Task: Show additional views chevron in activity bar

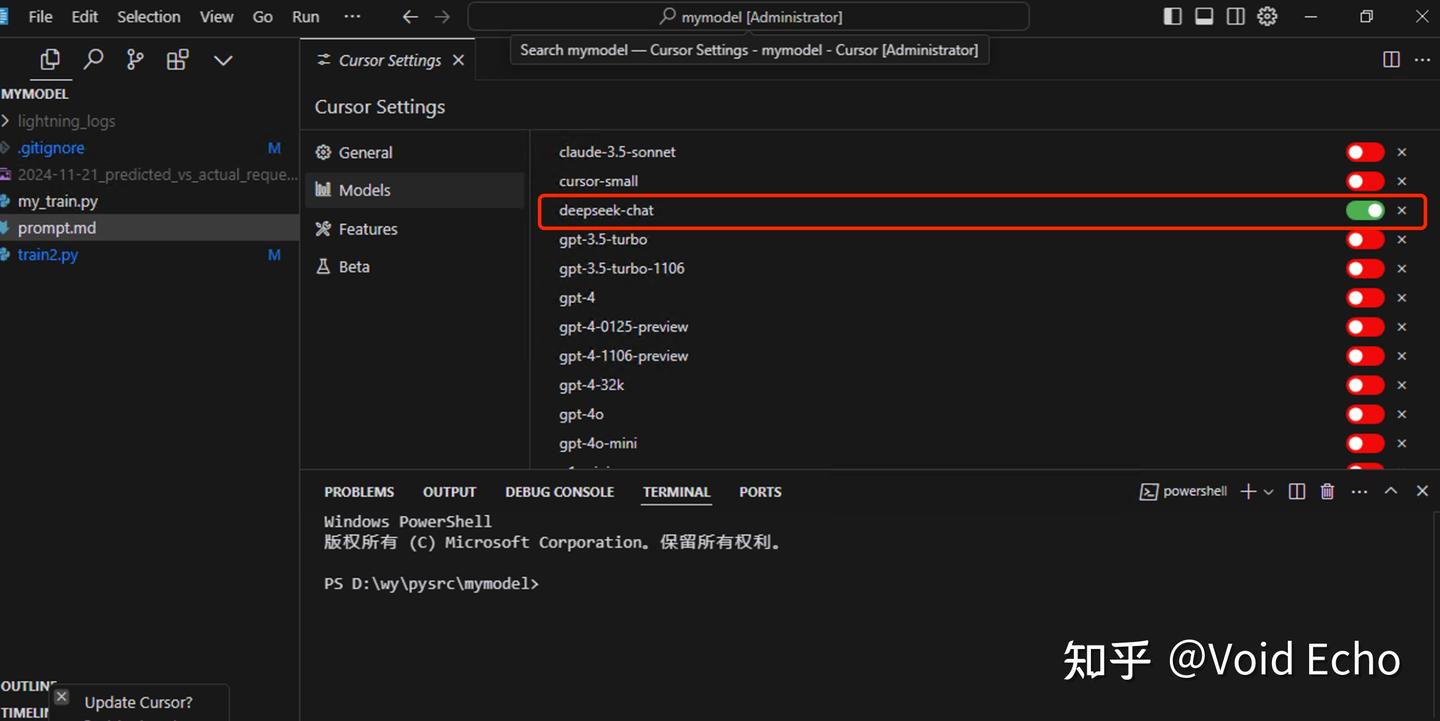Action: point(223,61)
